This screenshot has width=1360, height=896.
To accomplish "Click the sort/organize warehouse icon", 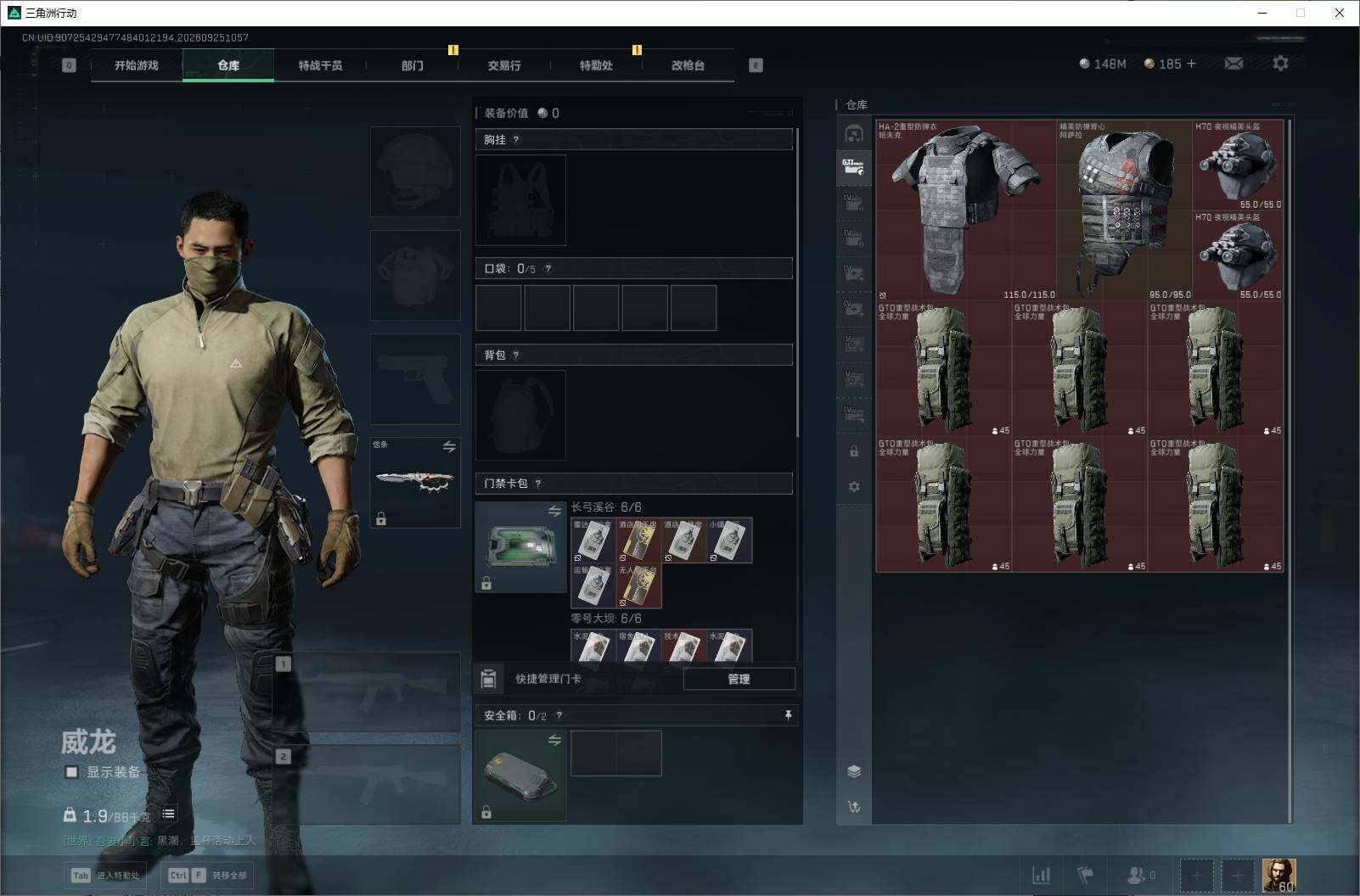I will (x=854, y=807).
